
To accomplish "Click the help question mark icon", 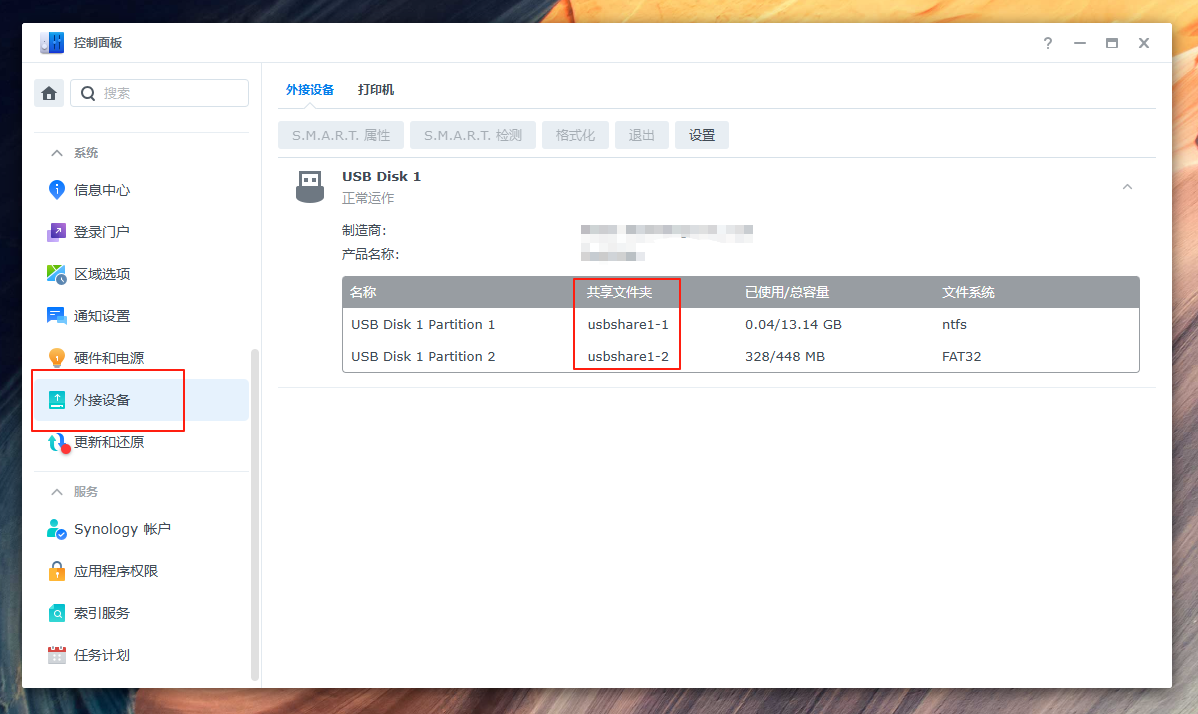I will coord(1048,43).
